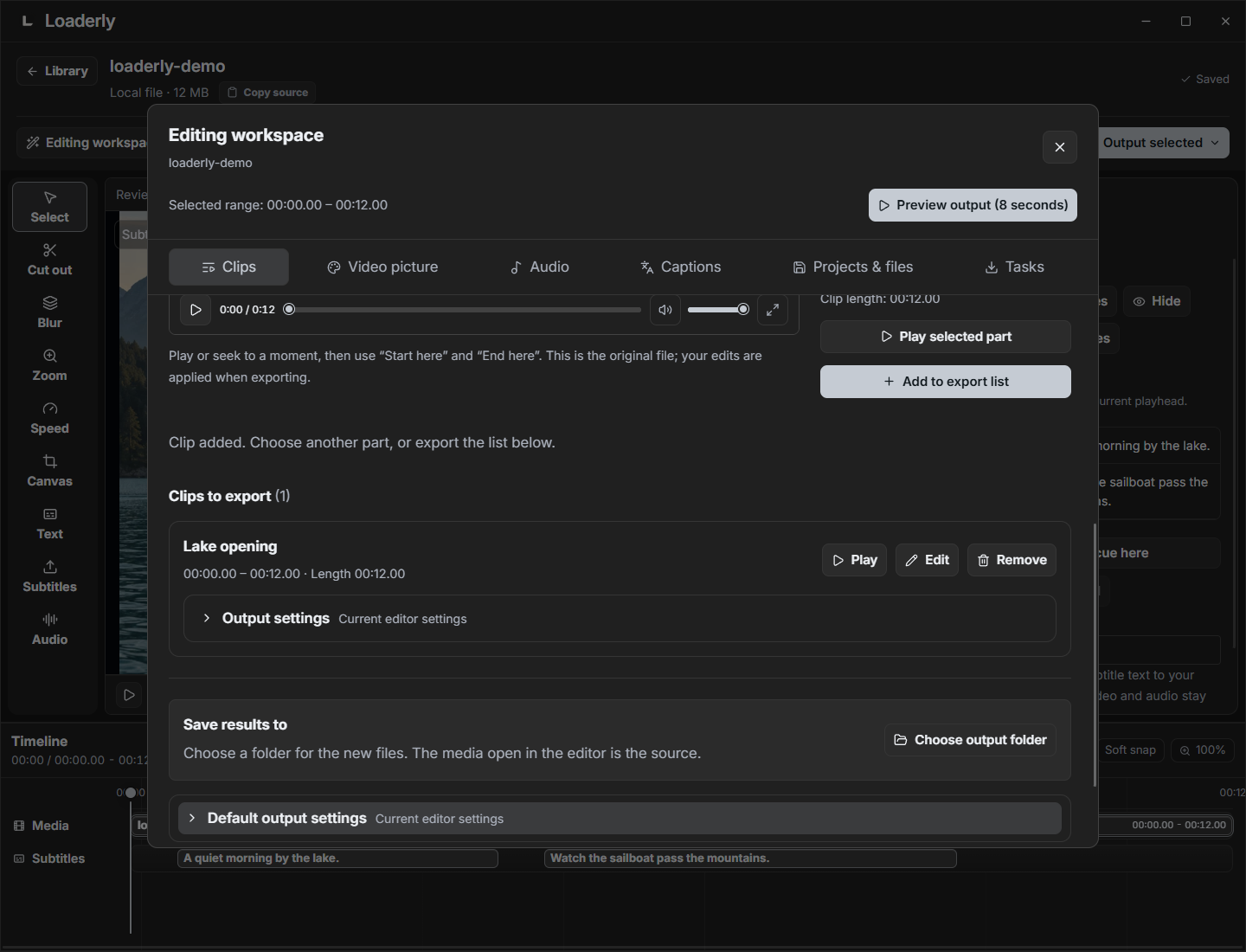Open the Video picture tab
The image size is (1246, 952).
click(382, 267)
